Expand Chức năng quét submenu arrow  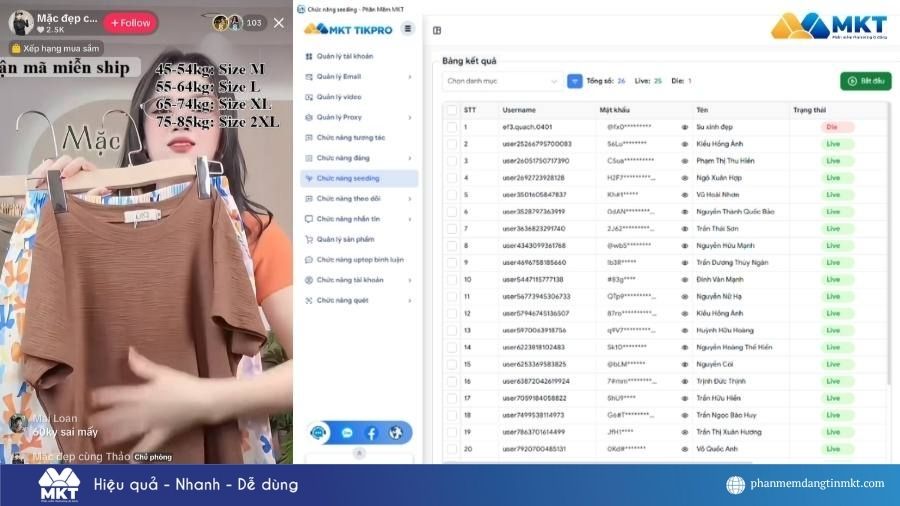pyautogui.click(x=410, y=301)
